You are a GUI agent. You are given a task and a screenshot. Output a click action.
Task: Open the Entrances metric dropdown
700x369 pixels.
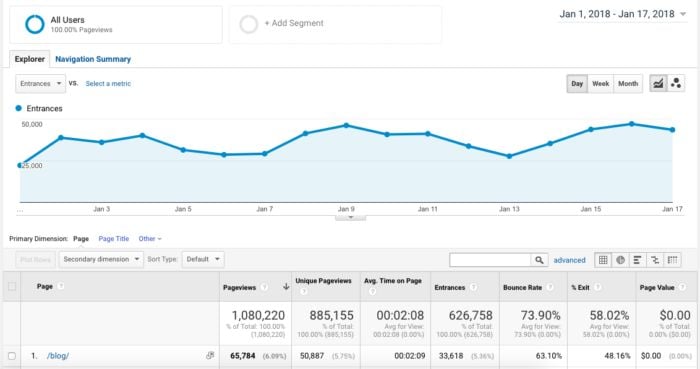click(x=41, y=83)
